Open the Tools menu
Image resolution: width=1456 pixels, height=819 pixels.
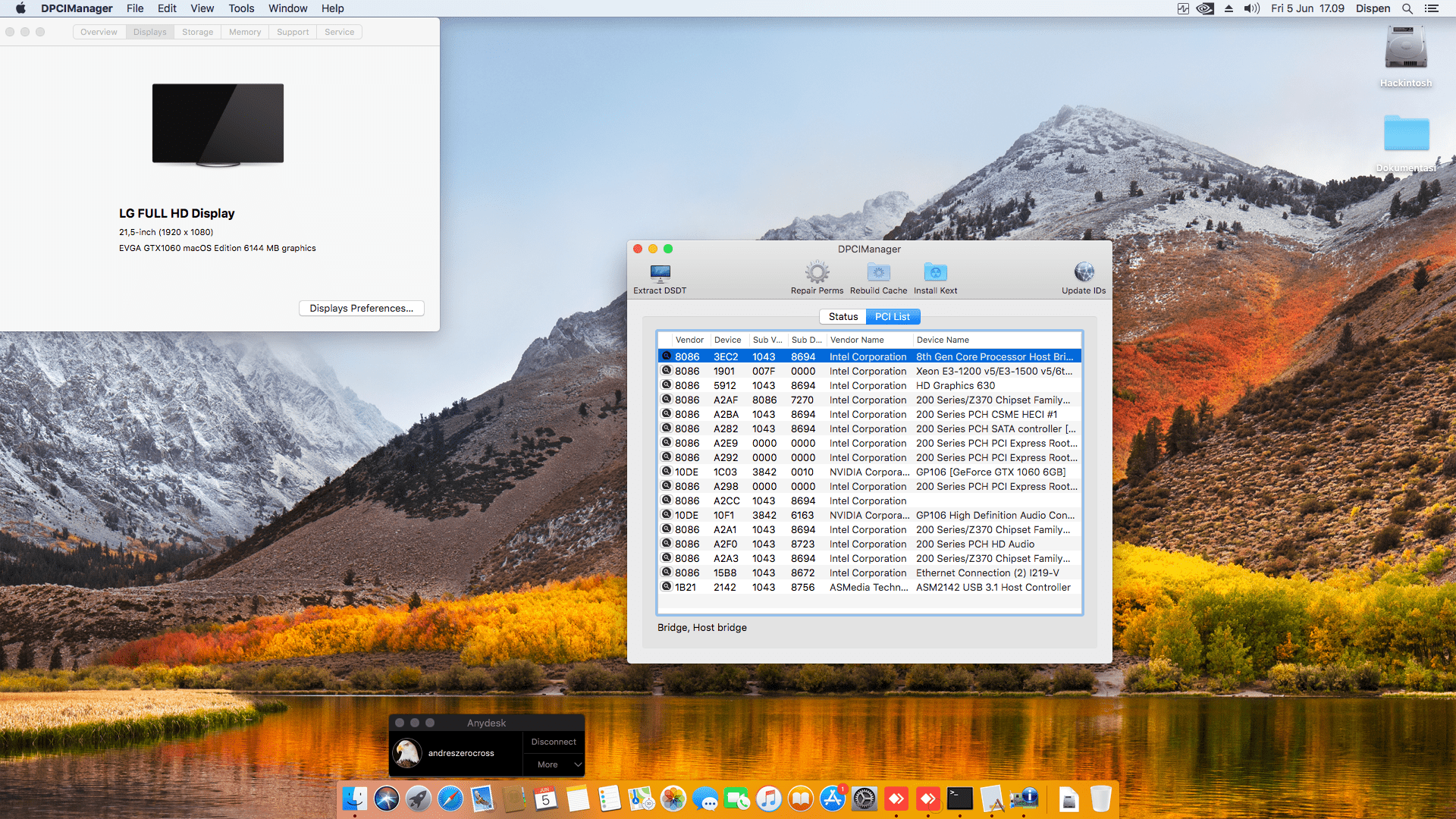pyautogui.click(x=241, y=8)
